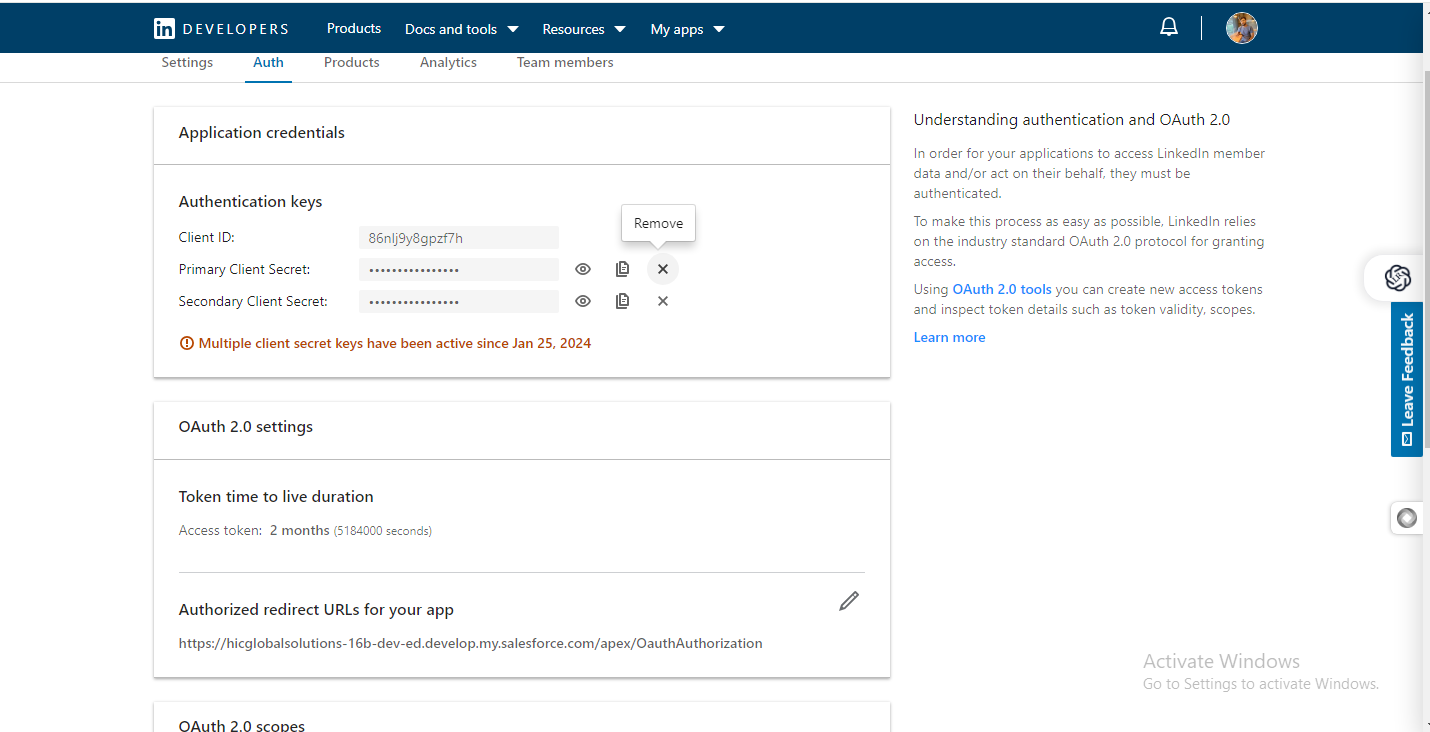Screen dimensions: 1430x732
Task: Click the Client ID field
Action: [x=458, y=238]
